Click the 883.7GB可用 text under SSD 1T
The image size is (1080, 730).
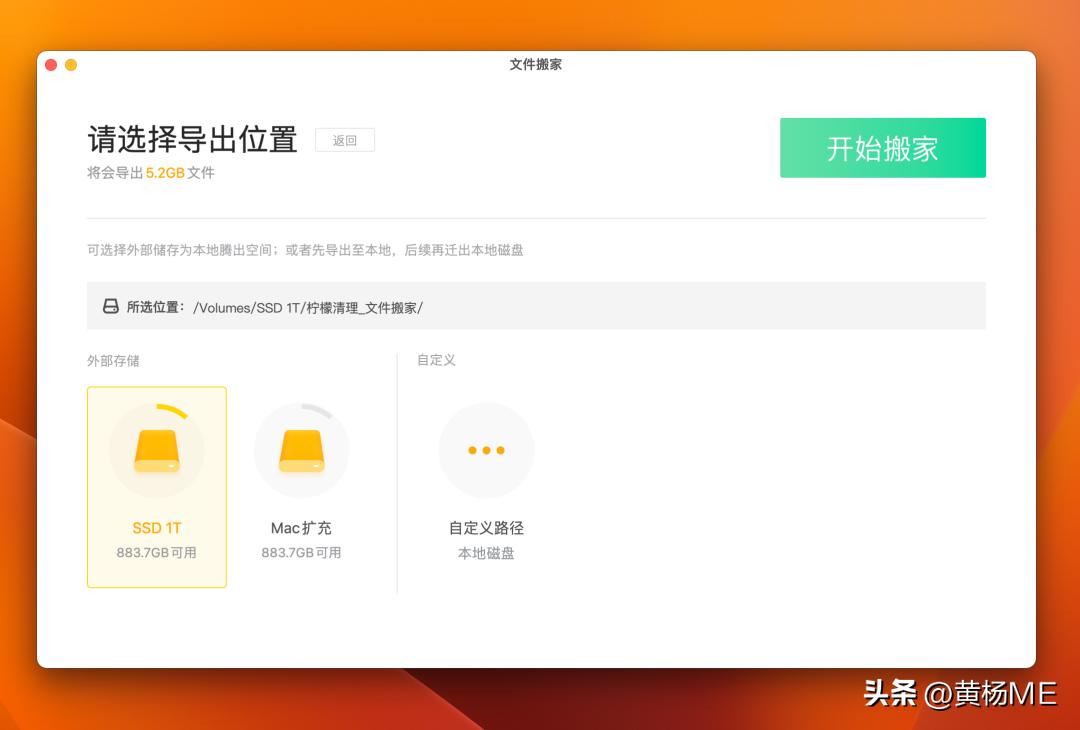156,552
